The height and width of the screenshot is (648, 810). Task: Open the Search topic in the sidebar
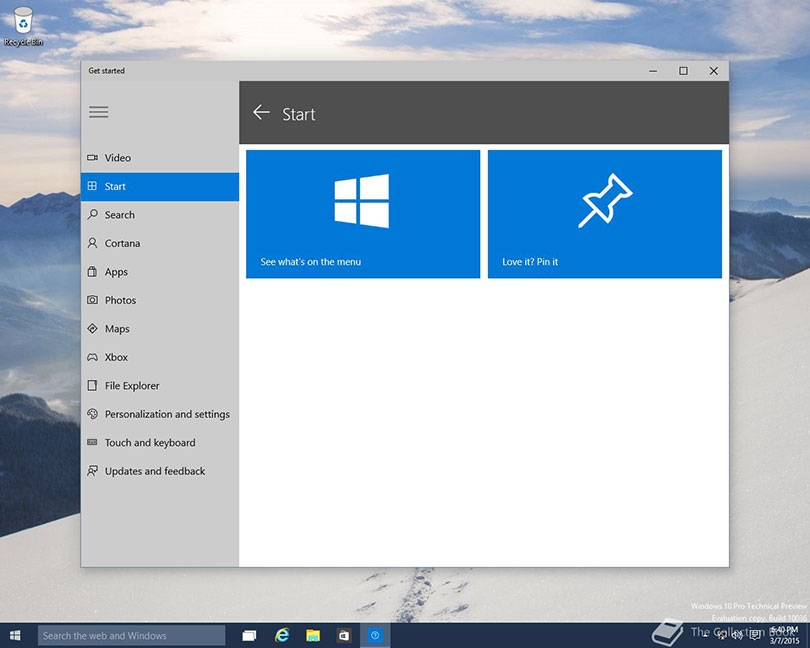[x=160, y=215]
